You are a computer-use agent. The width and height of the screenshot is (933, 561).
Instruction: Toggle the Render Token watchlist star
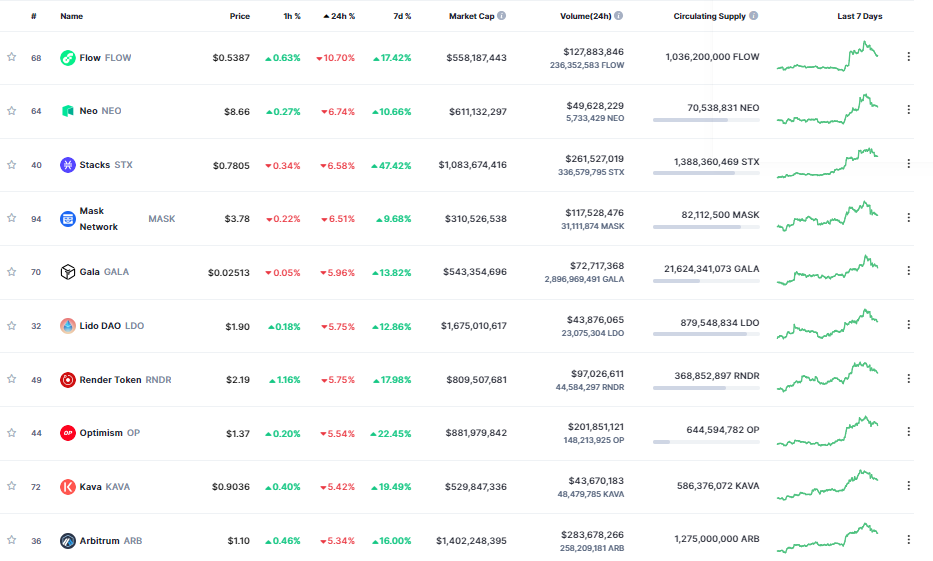(x=11, y=379)
